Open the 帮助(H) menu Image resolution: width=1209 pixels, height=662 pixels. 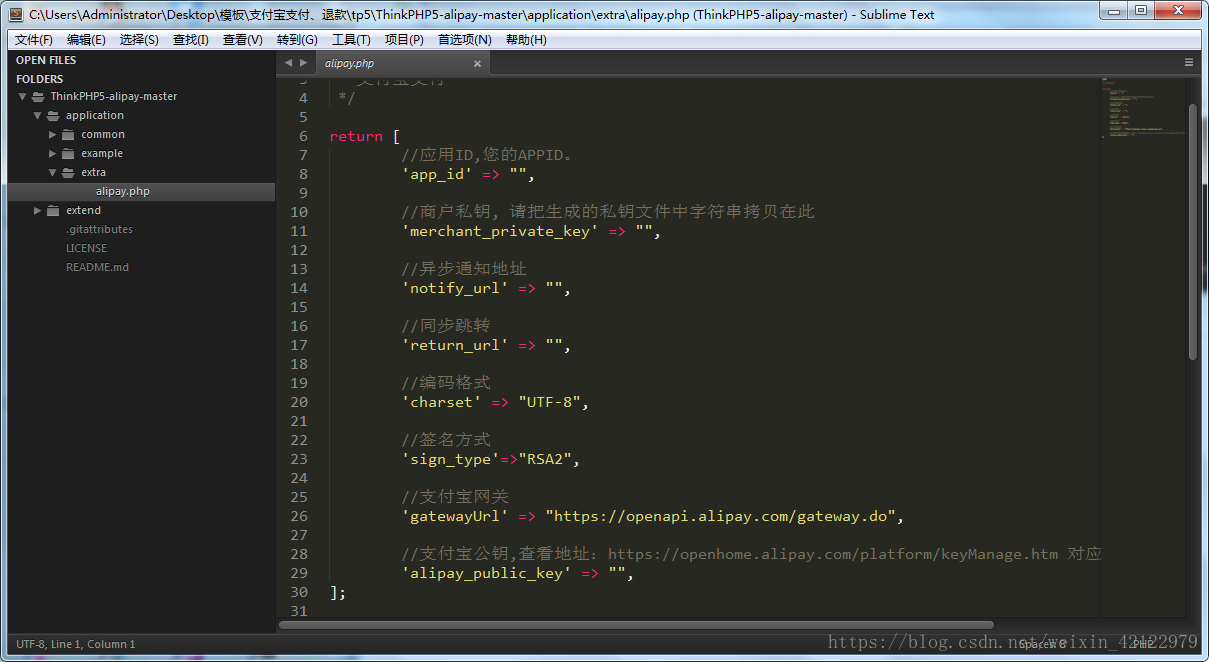point(526,40)
